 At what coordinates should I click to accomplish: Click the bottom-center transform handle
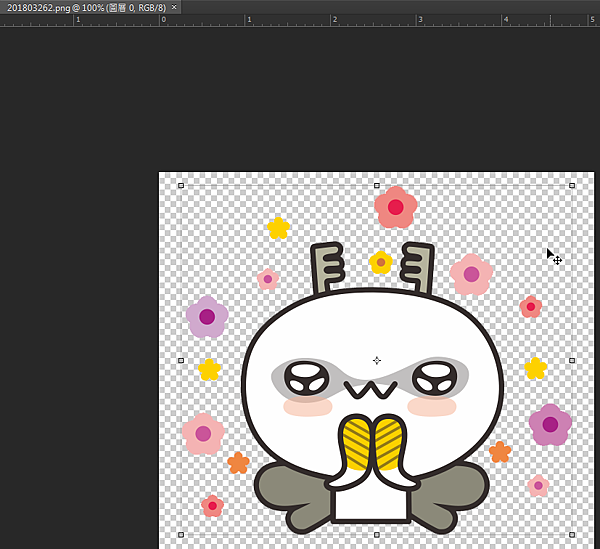(x=376, y=535)
